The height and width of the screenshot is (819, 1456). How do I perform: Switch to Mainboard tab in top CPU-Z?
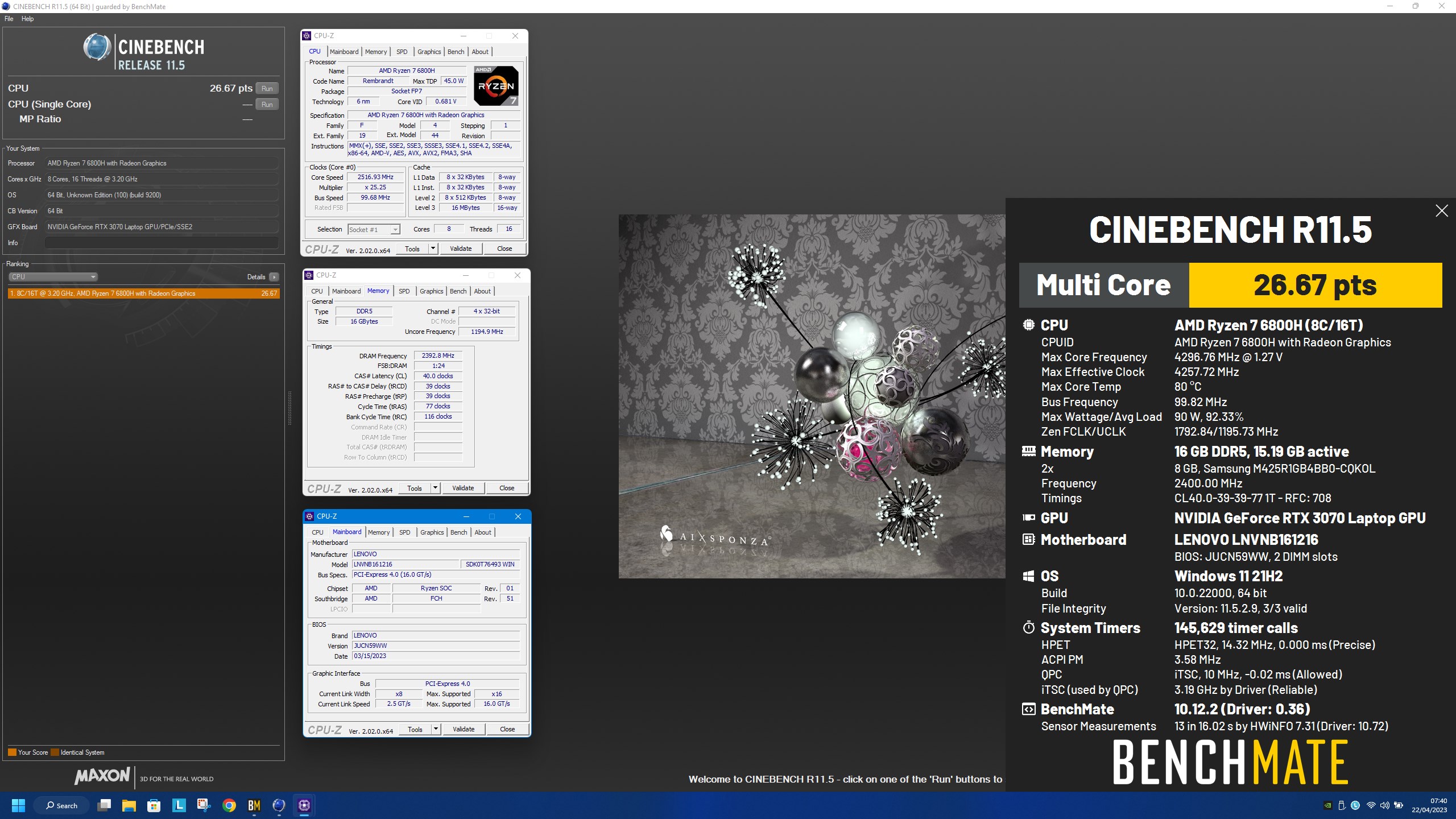tap(344, 52)
